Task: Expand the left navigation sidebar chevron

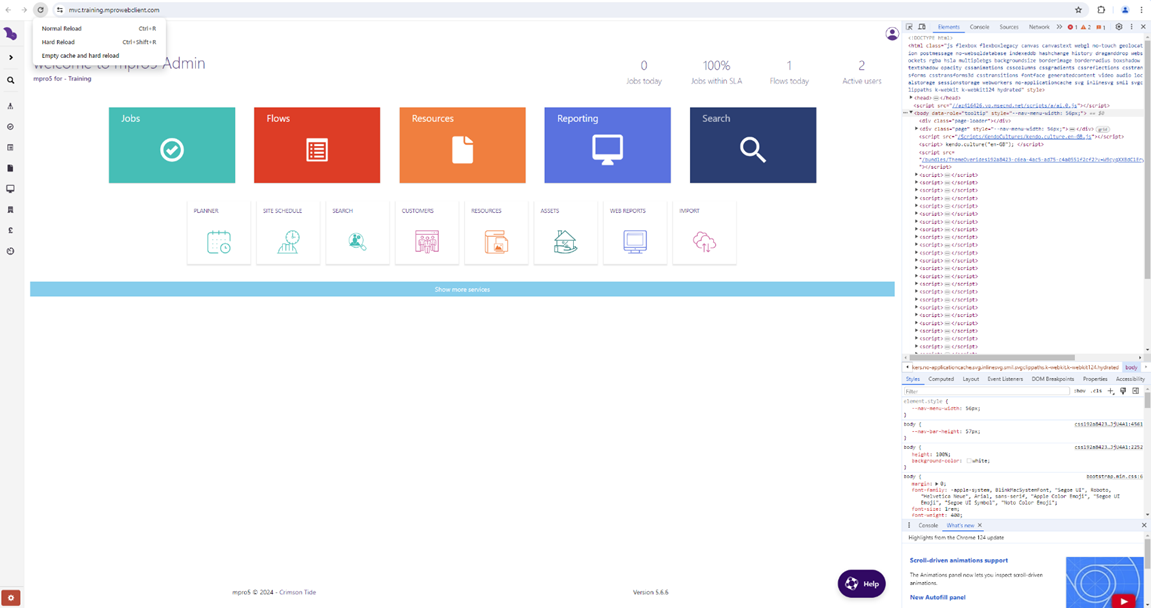Action: click(10, 57)
